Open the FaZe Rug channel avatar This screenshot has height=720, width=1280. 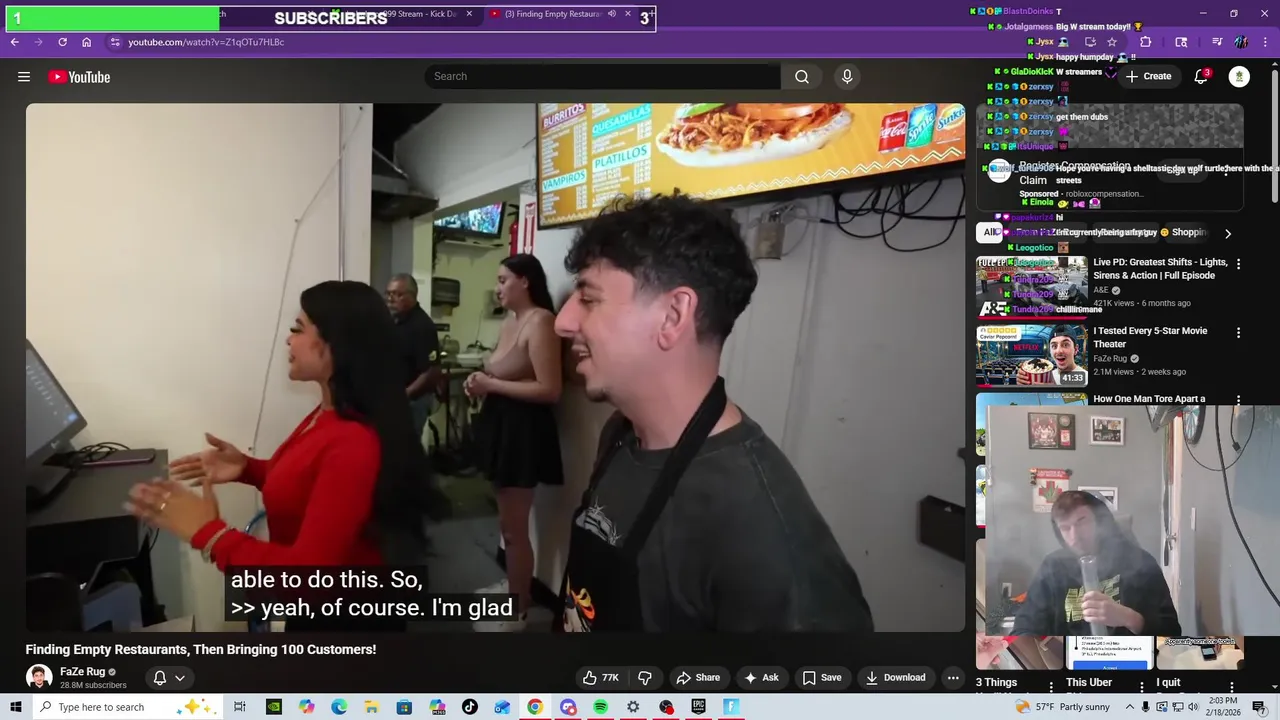[39, 677]
